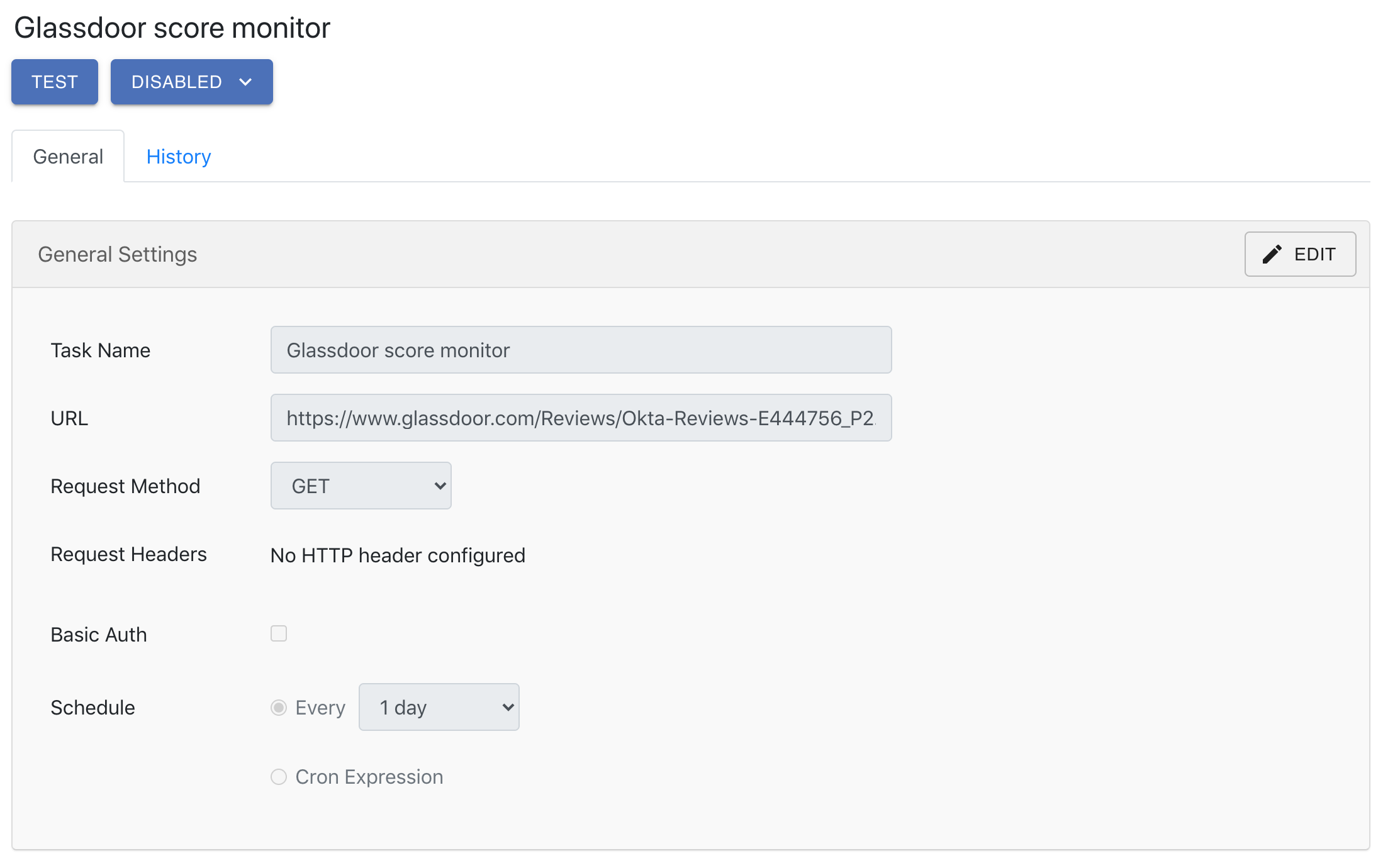1383x868 pixels.
Task: Toggle the Basic Auth checkbox
Action: 279,633
